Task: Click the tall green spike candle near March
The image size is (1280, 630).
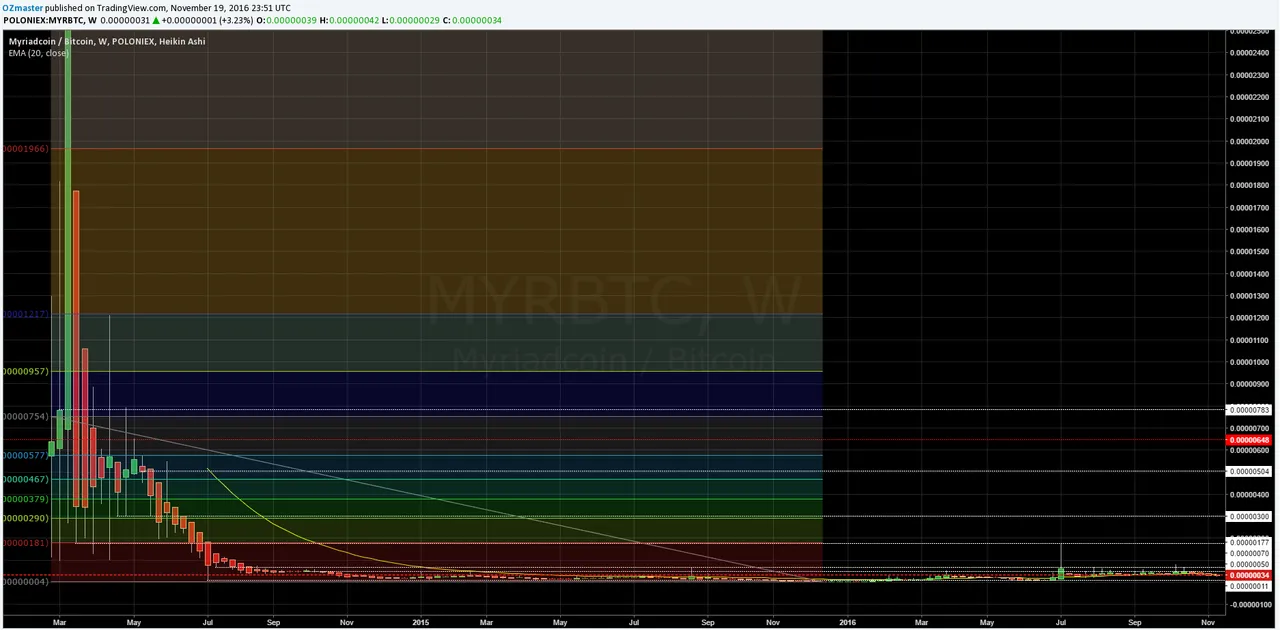Action: [x=68, y=228]
